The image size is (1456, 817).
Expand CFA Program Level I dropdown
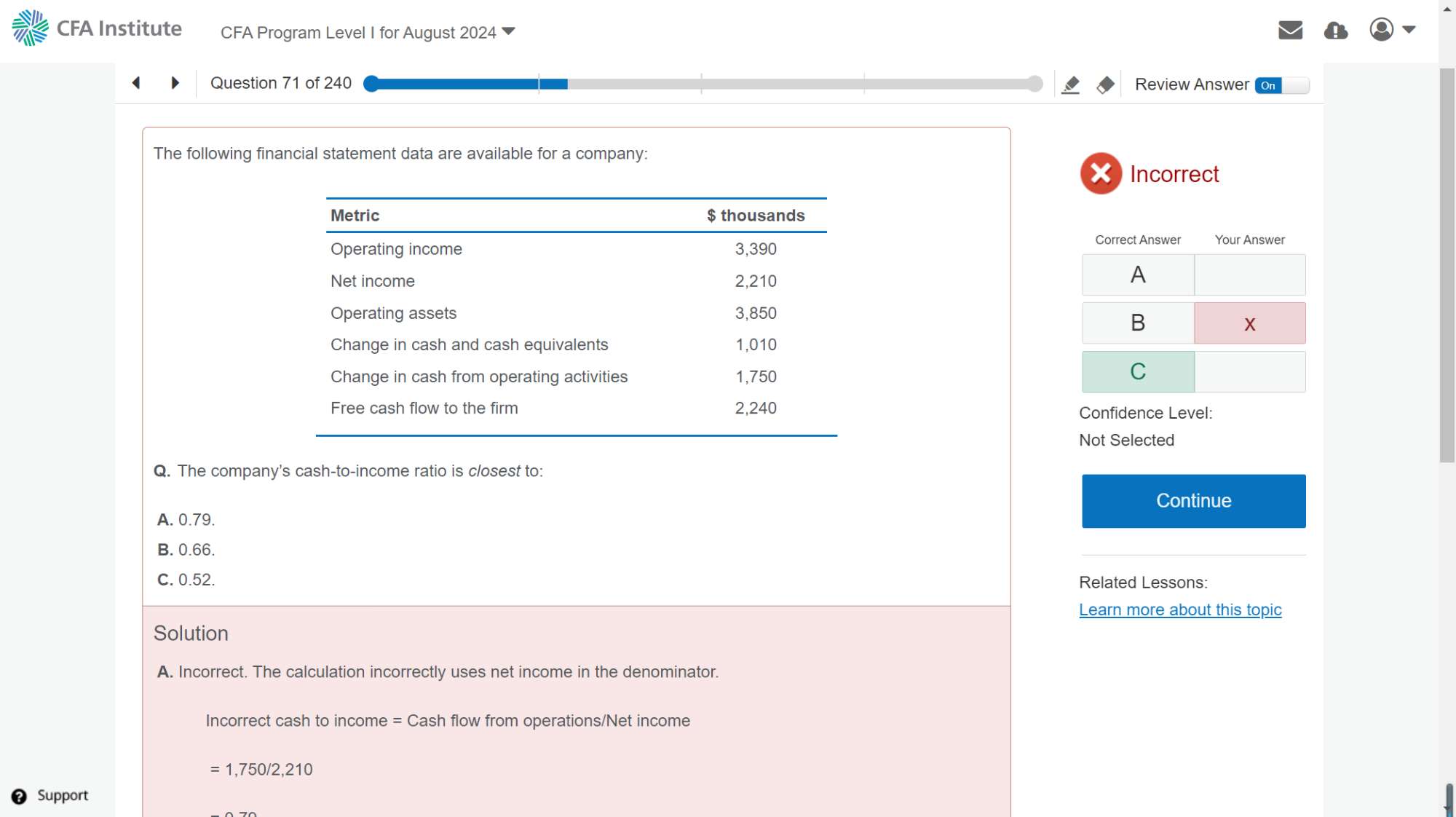tap(368, 33)
